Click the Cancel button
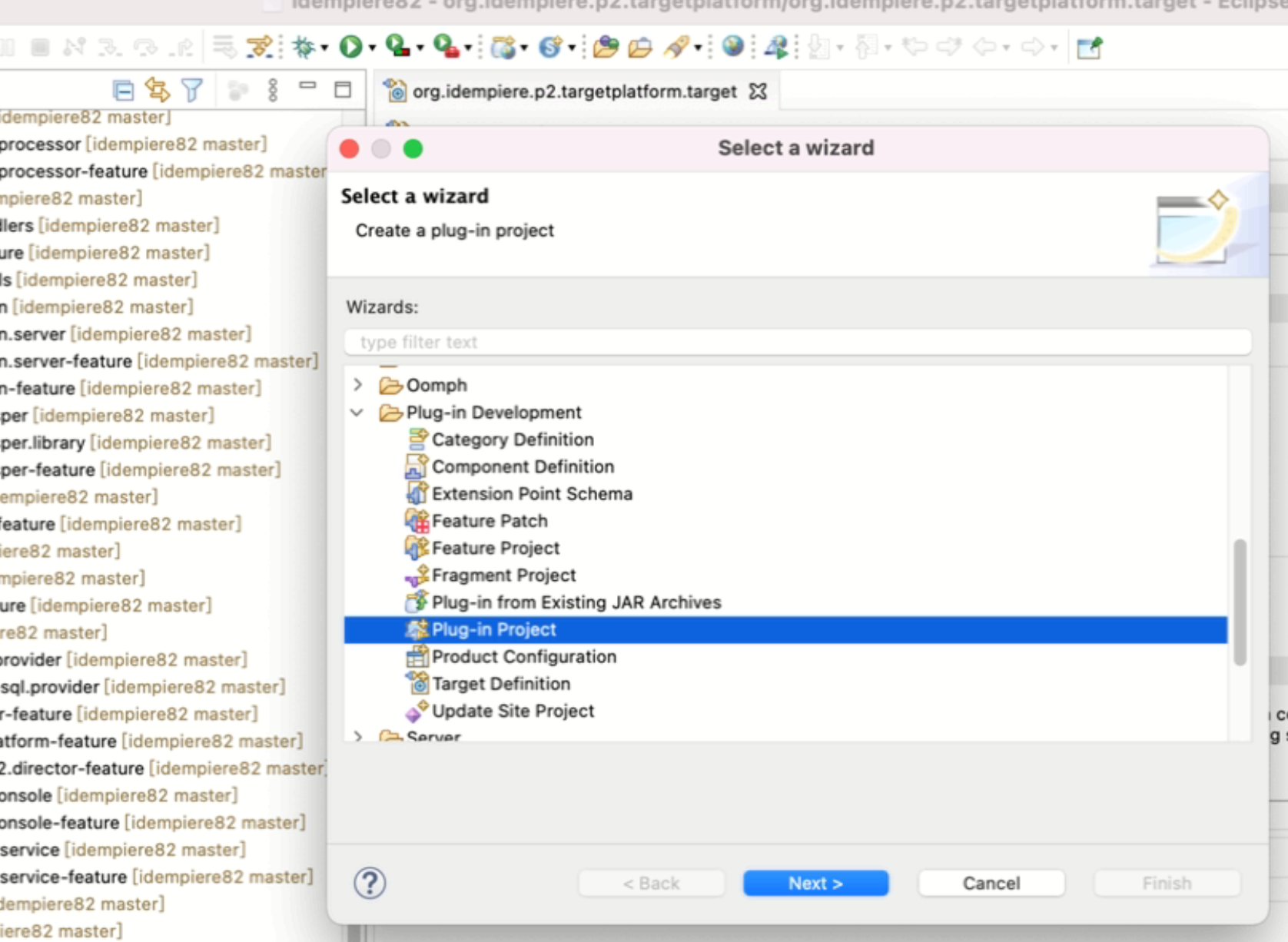The height and width of the screenshot is (942, 1288). coord(991,884)
